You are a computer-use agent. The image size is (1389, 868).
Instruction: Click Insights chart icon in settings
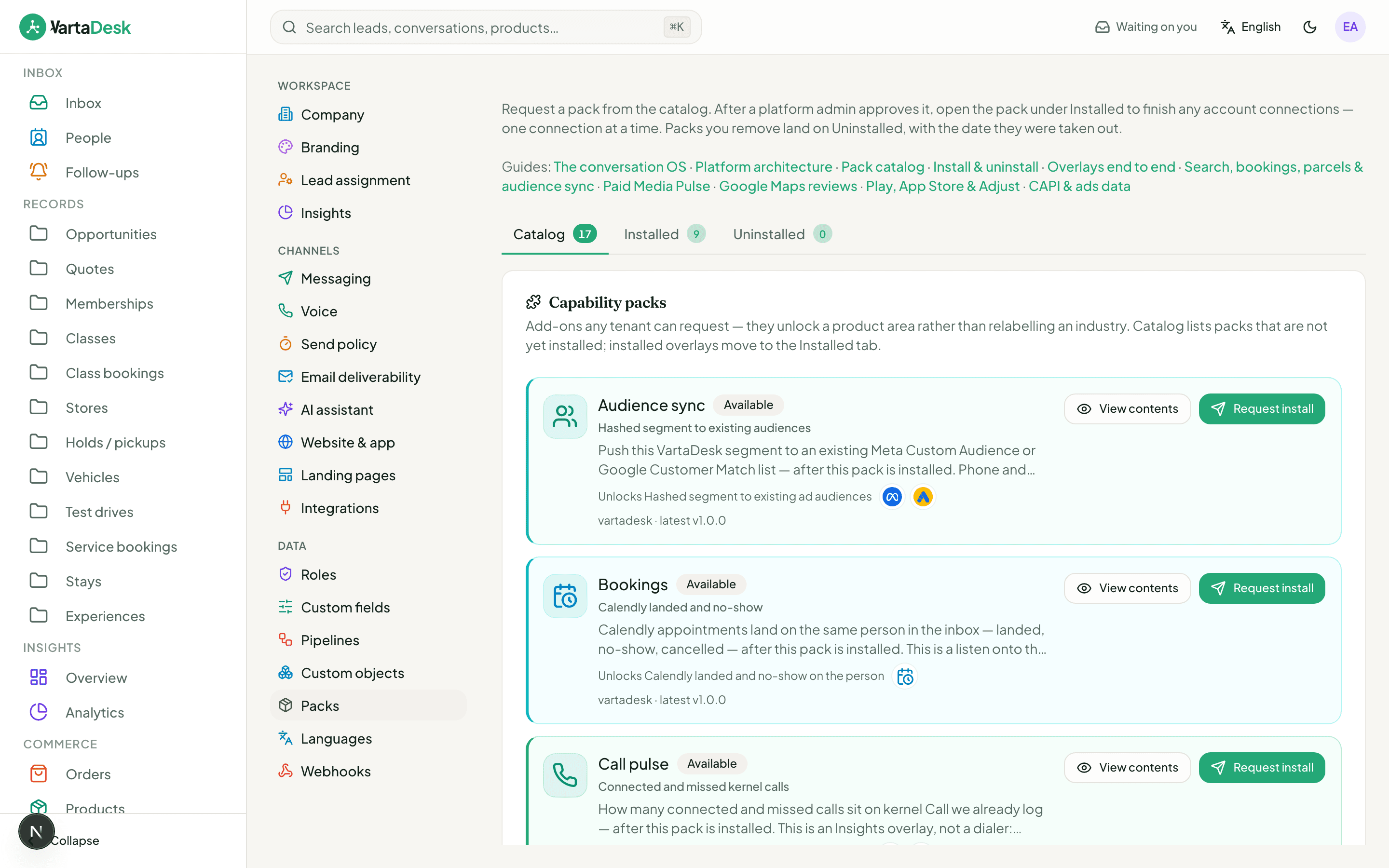click(x=285, y=212)
